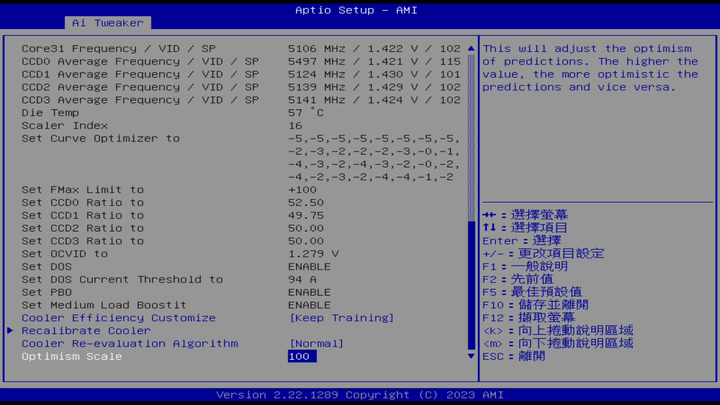The image size is (720, 405).
Task: Click the <k> scroll help up hint
Action: coord(558,331)
